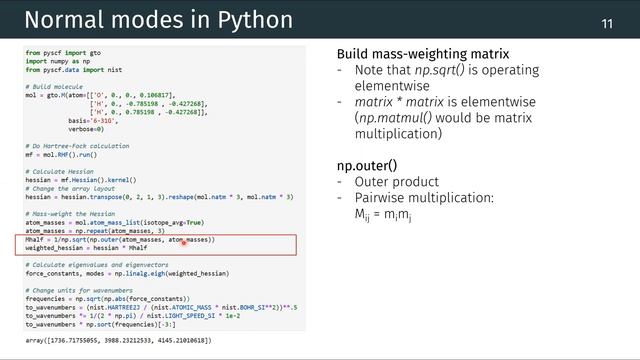The image size is (640, 360).
Task: Click the '# Calculate Hessian' comment
Action: tap(59, 172)
